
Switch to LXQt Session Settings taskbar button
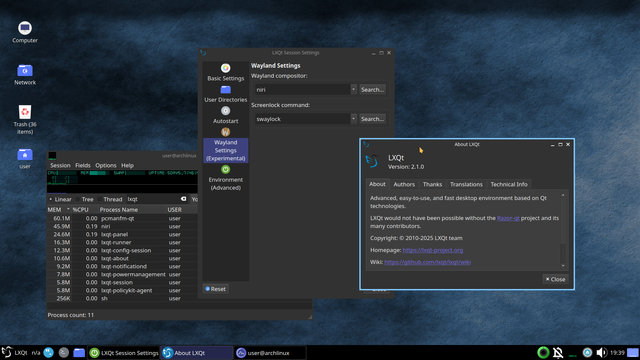(x=124, y=353)
